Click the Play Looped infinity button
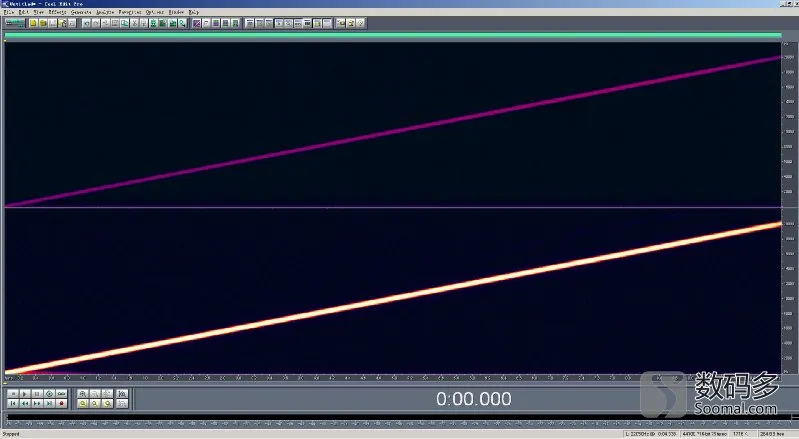 point(62,394)
